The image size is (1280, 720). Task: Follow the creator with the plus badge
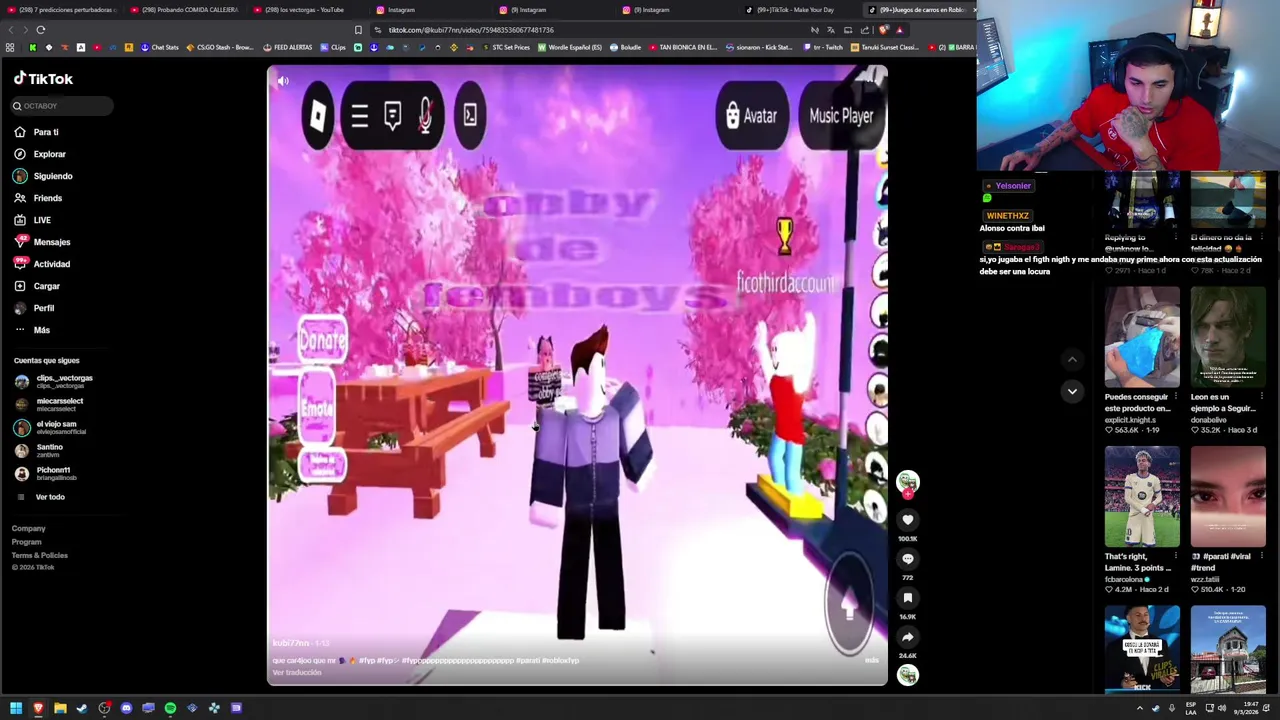click(x=907, y=494)
